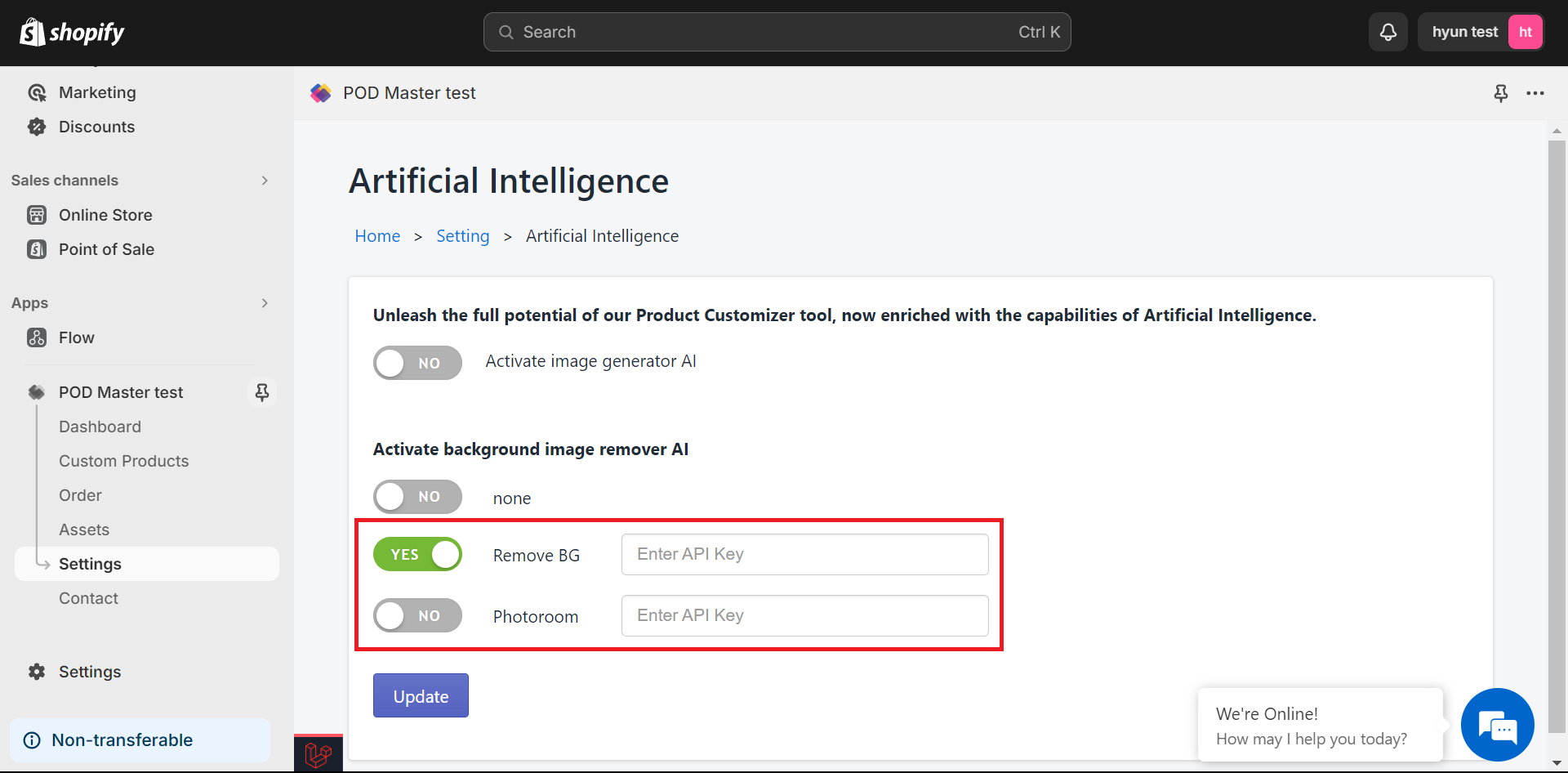Open POD Master Dashboard

click(100, 427)
